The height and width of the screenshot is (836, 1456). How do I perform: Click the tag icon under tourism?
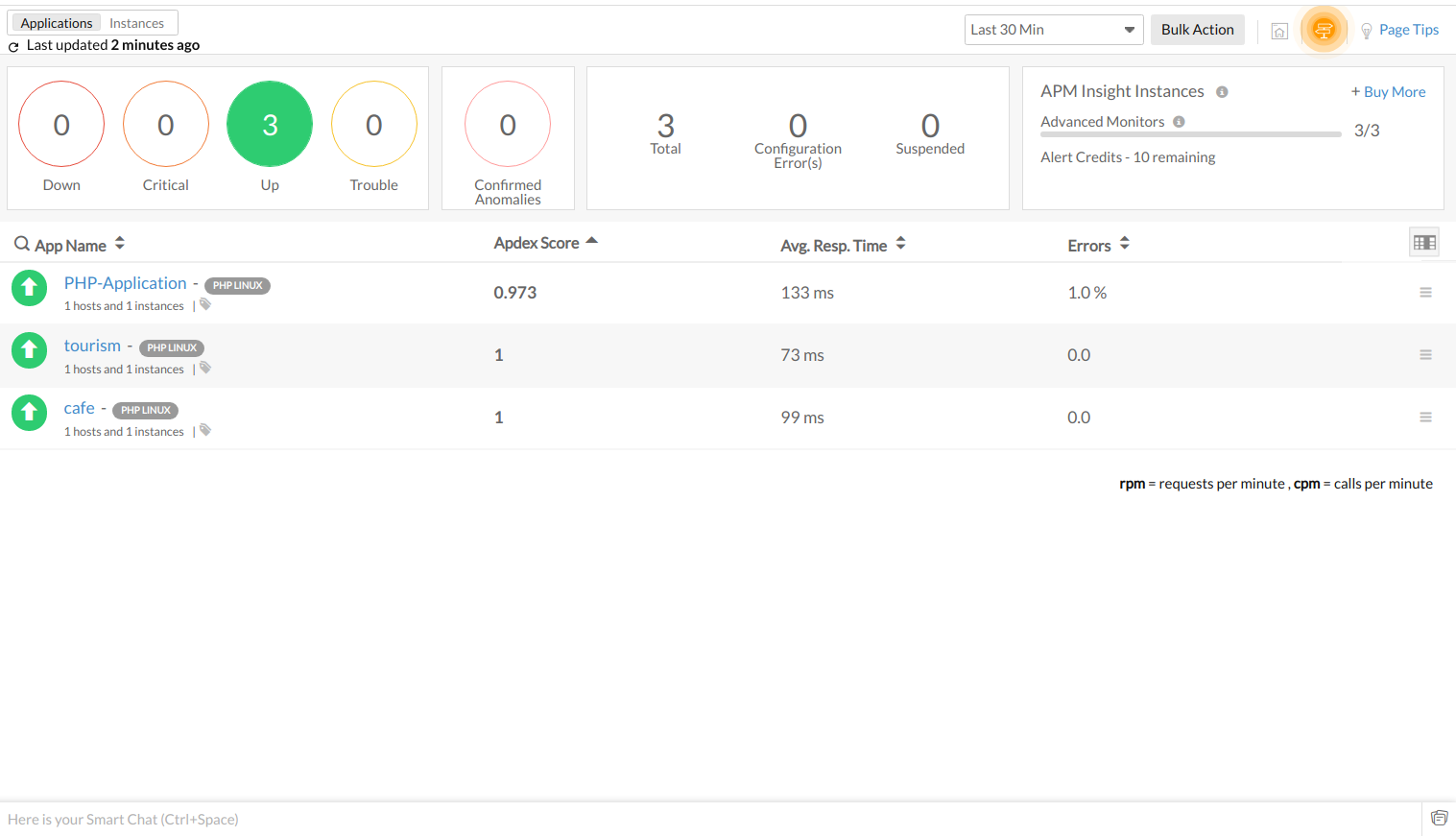pyautogui.click(x=204, y=369)
